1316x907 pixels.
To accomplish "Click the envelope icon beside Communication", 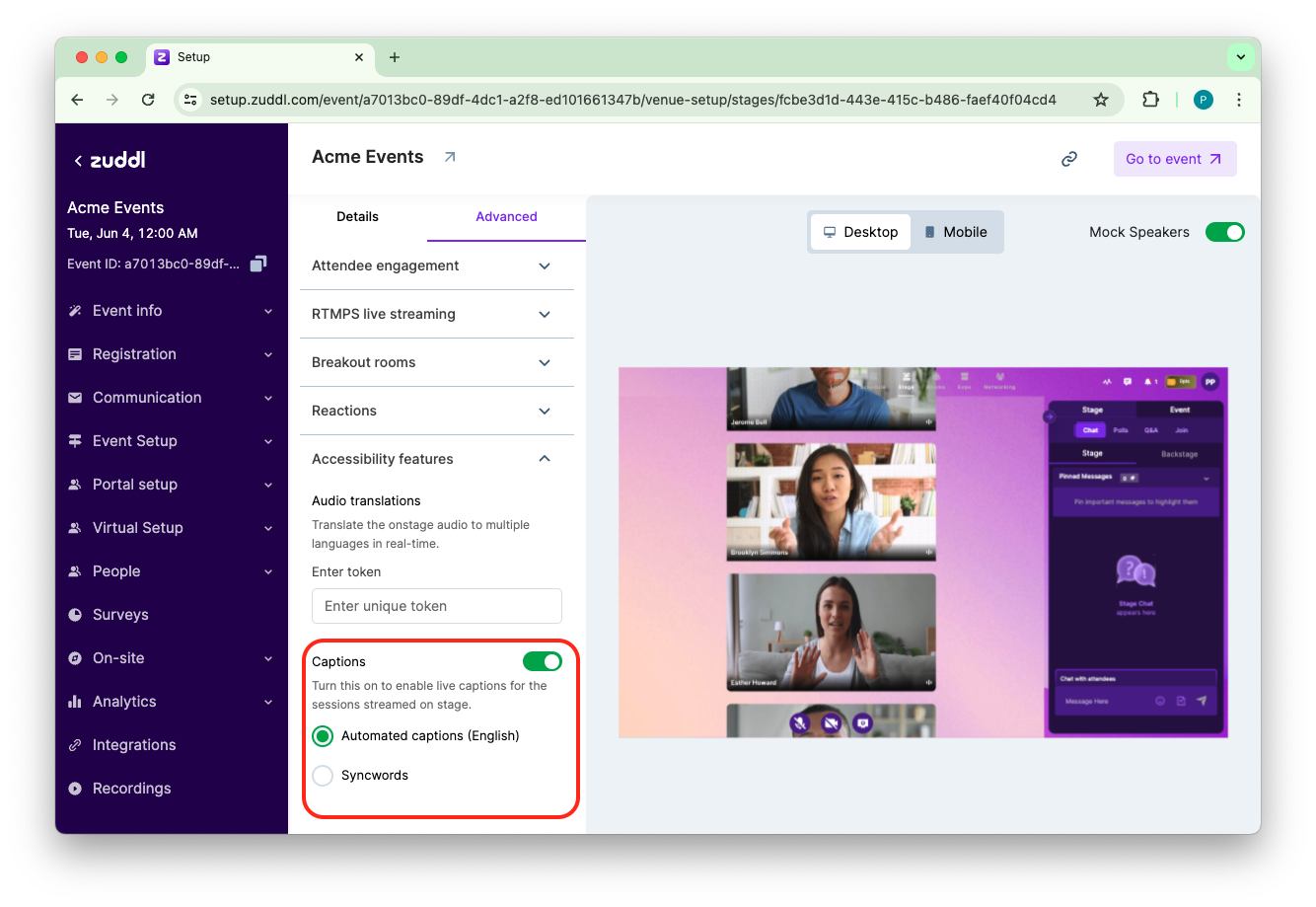I will (75, 398).
